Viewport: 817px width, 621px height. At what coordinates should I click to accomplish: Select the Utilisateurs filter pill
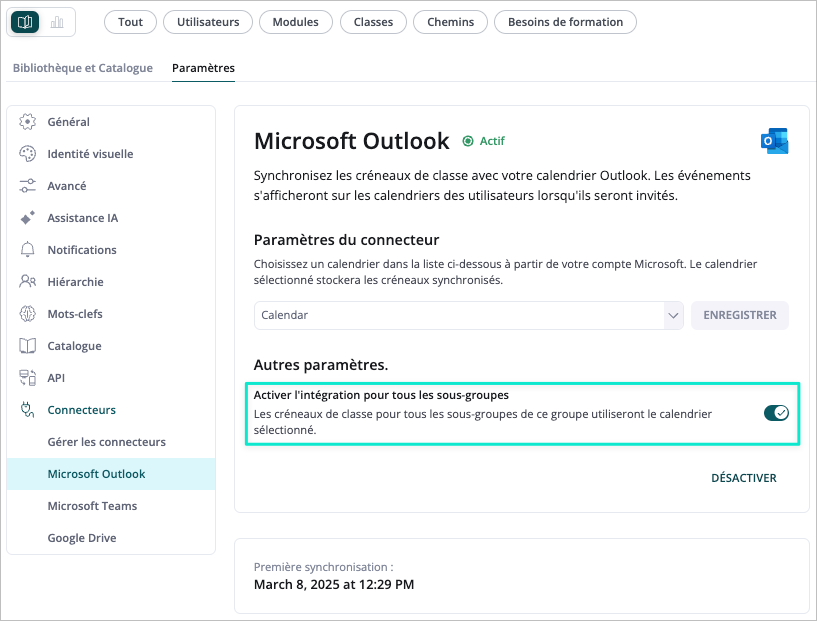[x=208, y=22]
